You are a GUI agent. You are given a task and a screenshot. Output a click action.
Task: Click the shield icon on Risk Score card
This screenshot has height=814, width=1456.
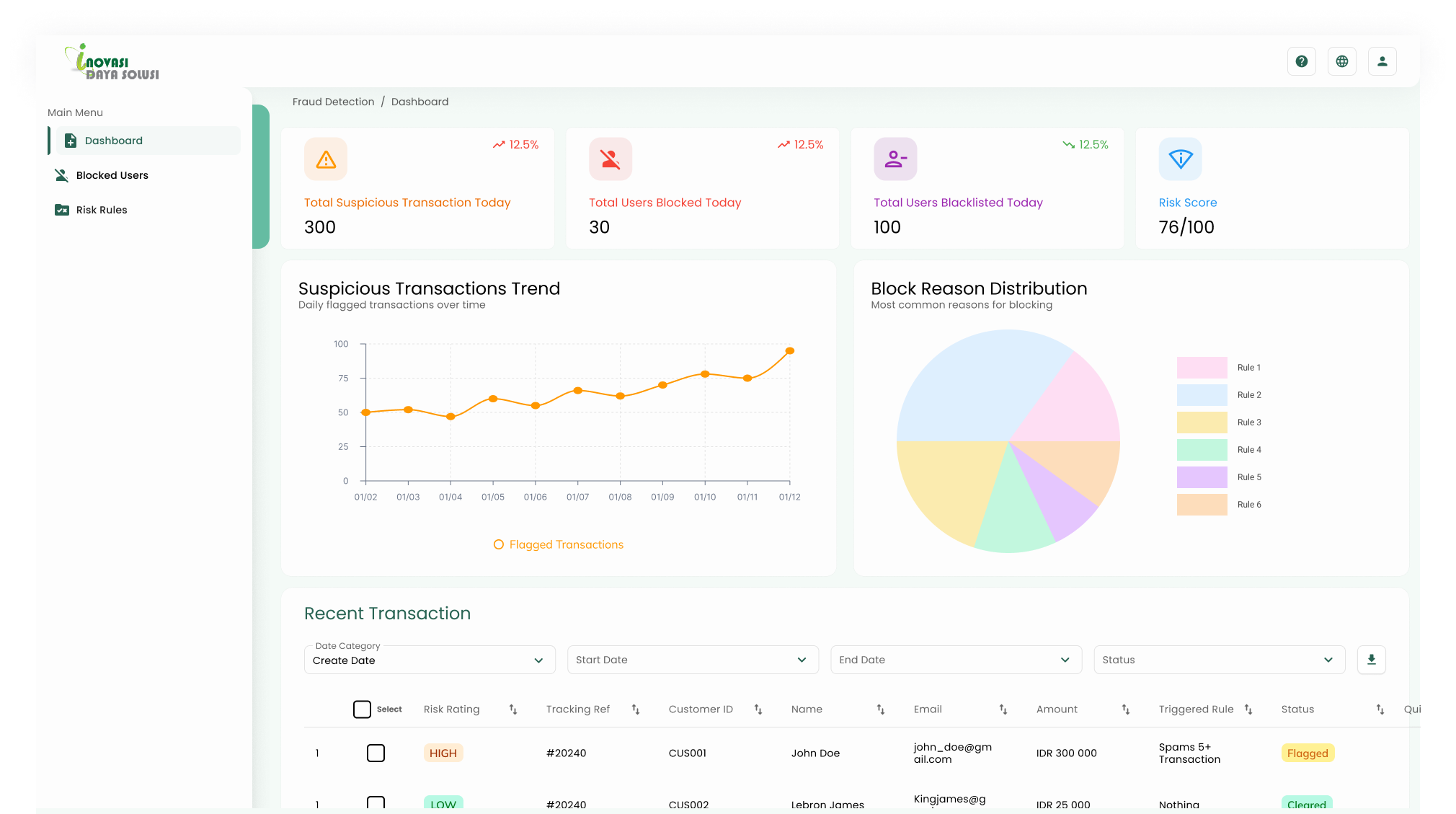click(x=1180, y=159)
